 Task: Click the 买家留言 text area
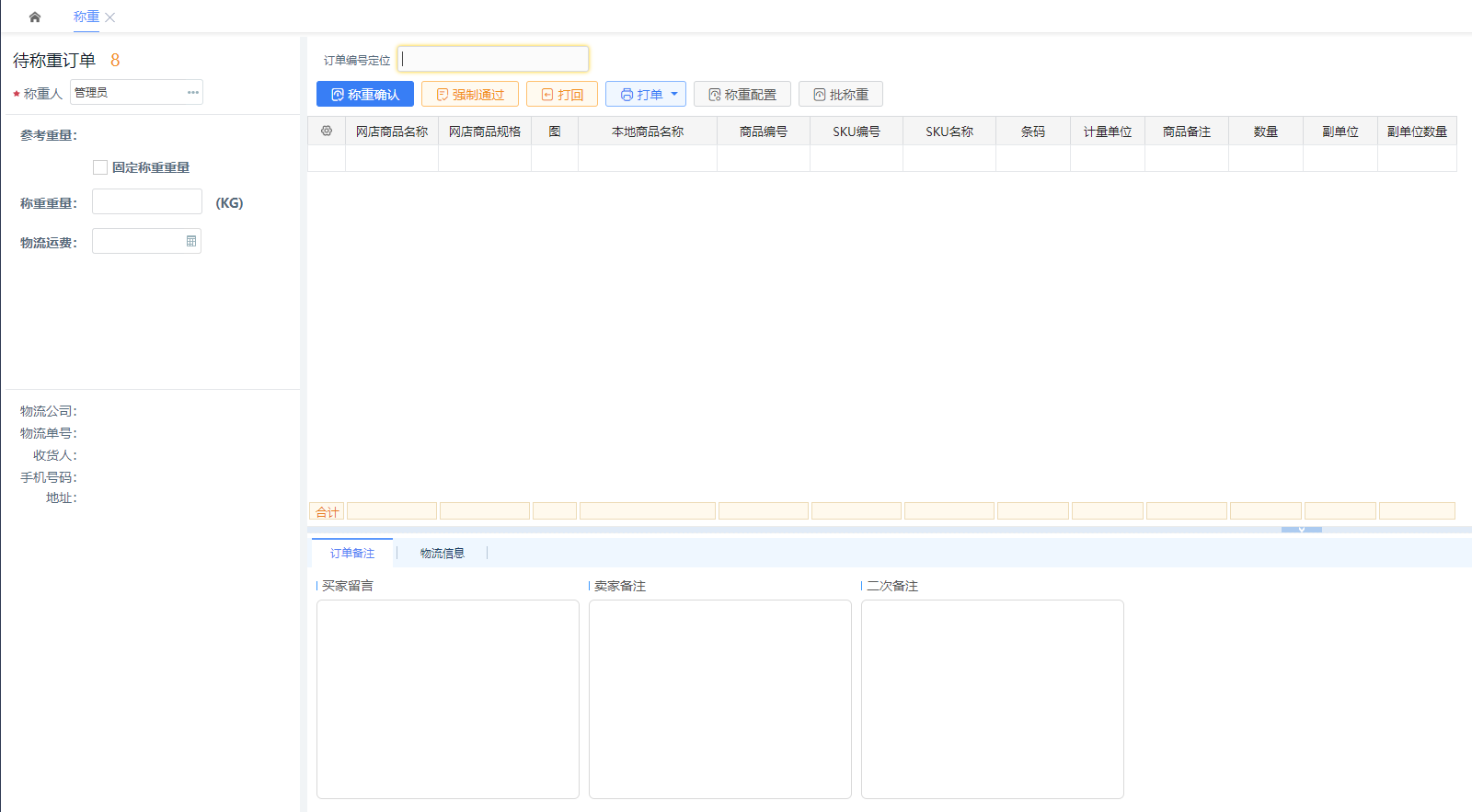[x=448, y=699]
